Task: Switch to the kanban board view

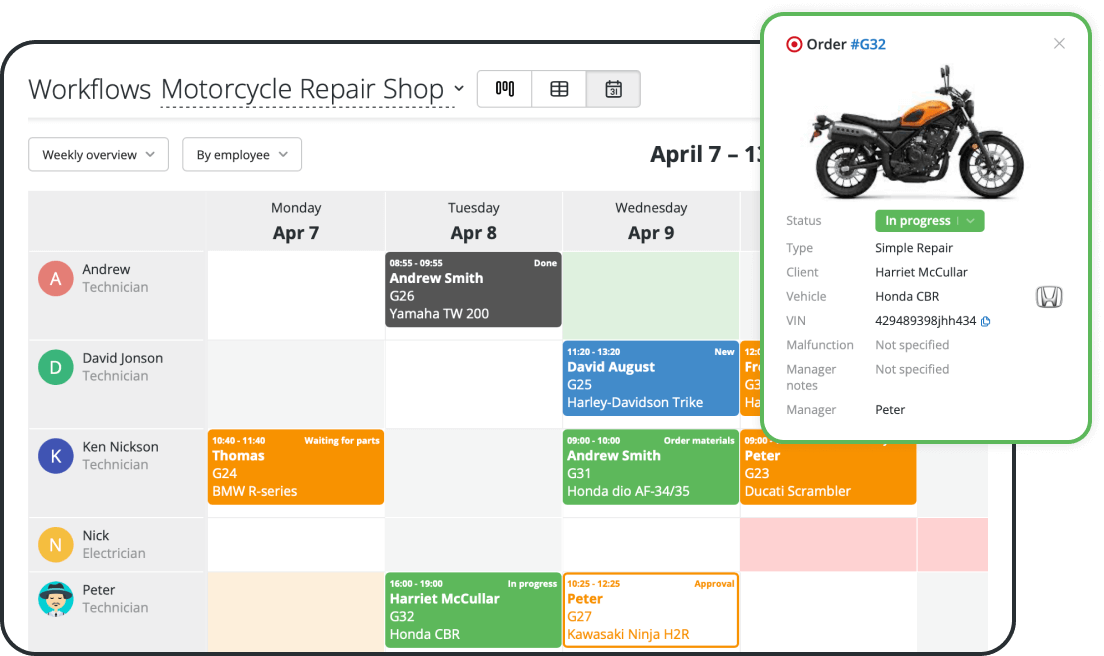Action: pyautogui.click(x=504, y=89)
